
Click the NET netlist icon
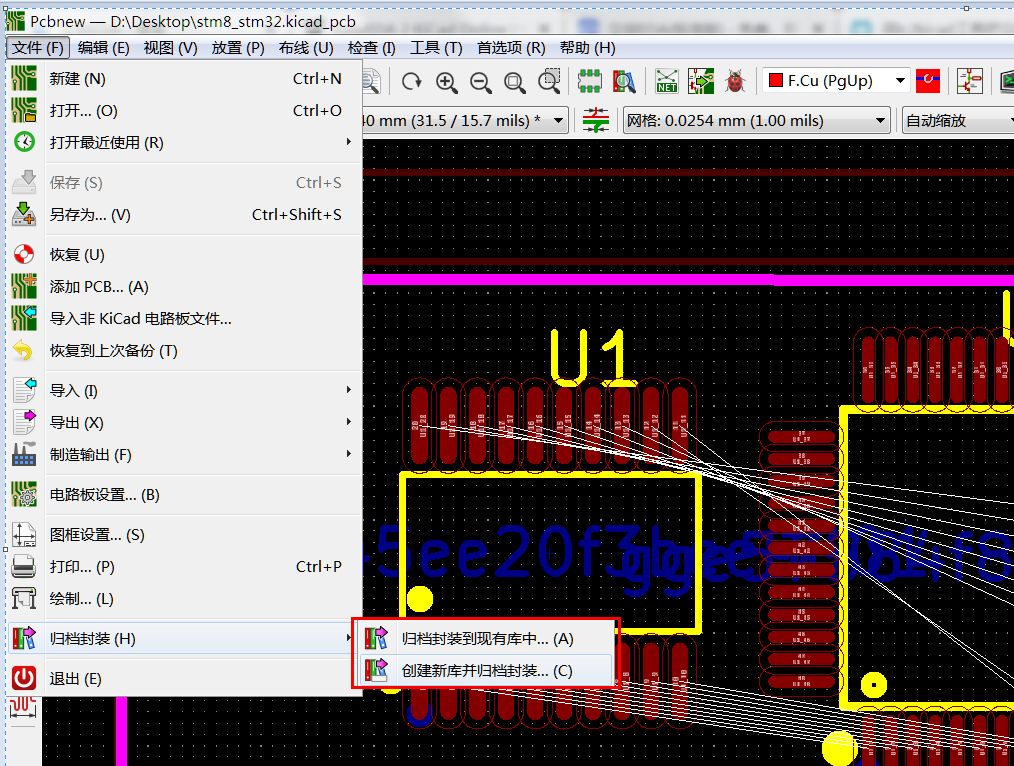click(x=667, y=81)
